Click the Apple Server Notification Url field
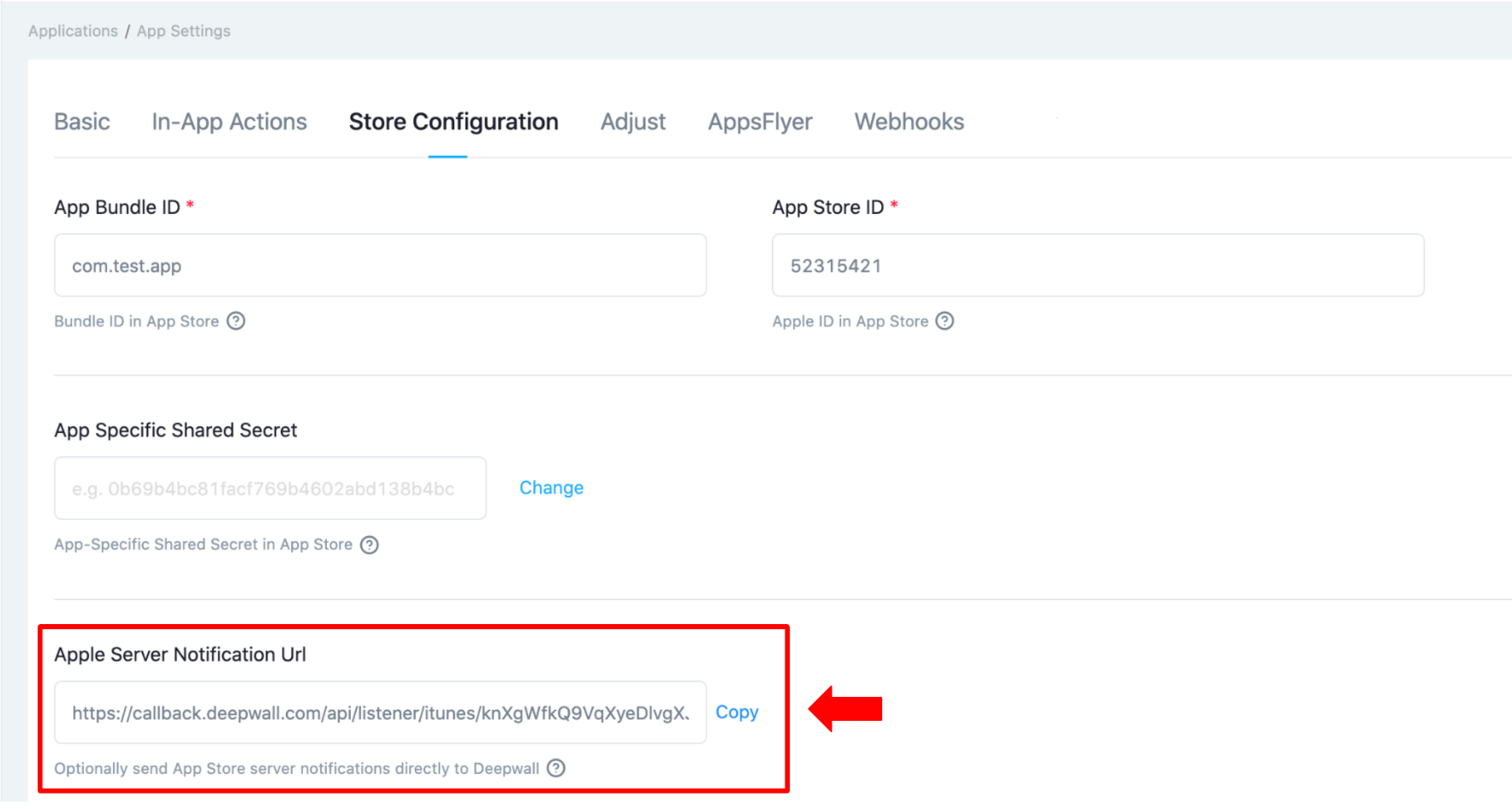Image resolution: width=1512 pixels, height=809 pixels. click(380, 712)
